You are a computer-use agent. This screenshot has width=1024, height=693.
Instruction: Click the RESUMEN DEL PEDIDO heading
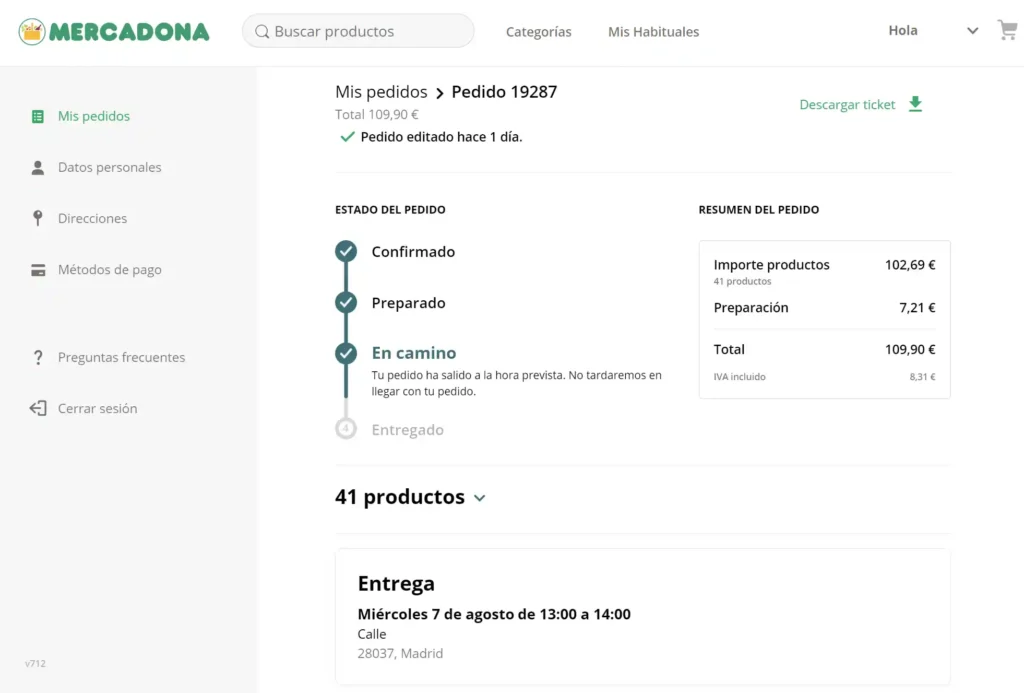(759, 210)
